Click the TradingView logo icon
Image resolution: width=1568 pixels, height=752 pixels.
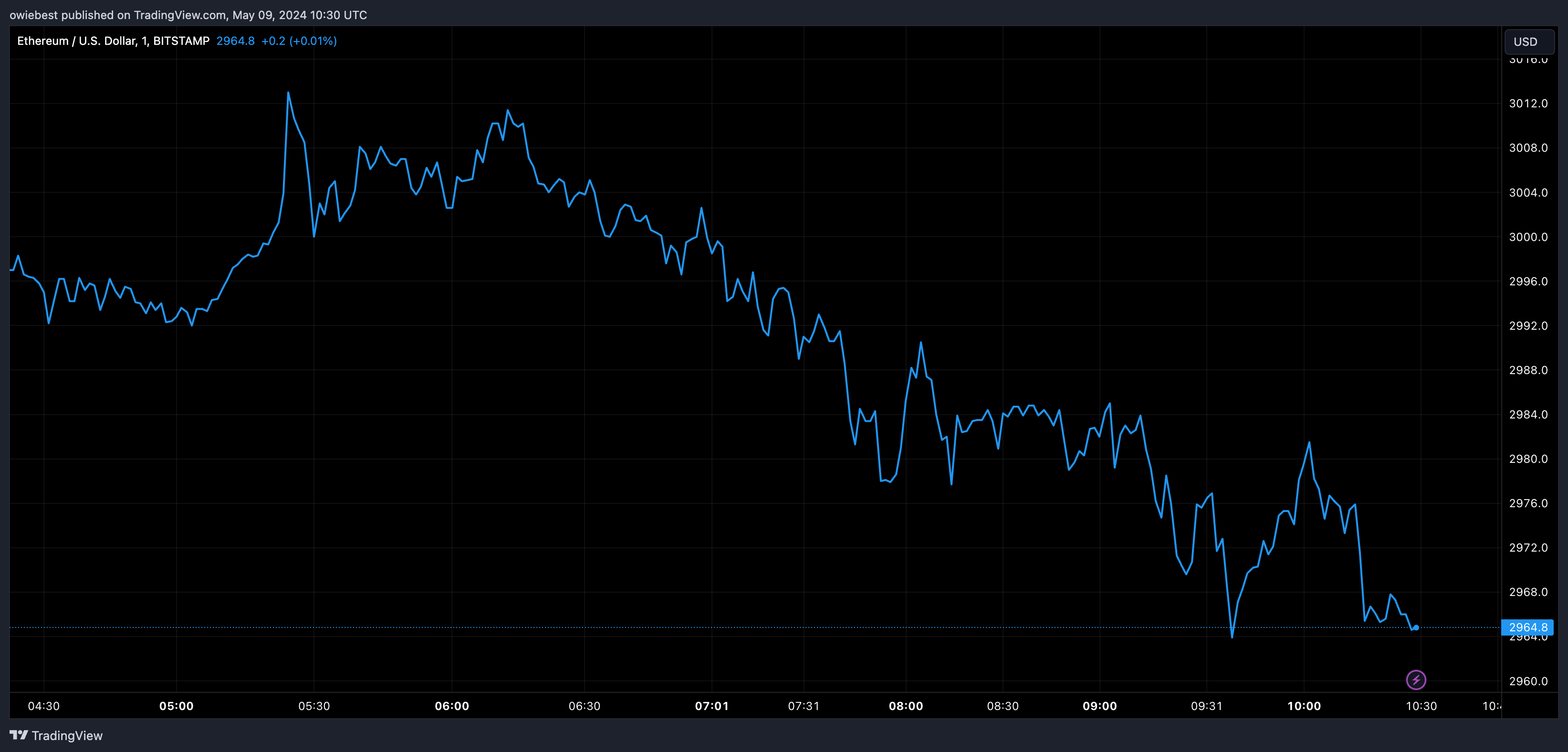[x=19, y=735]
